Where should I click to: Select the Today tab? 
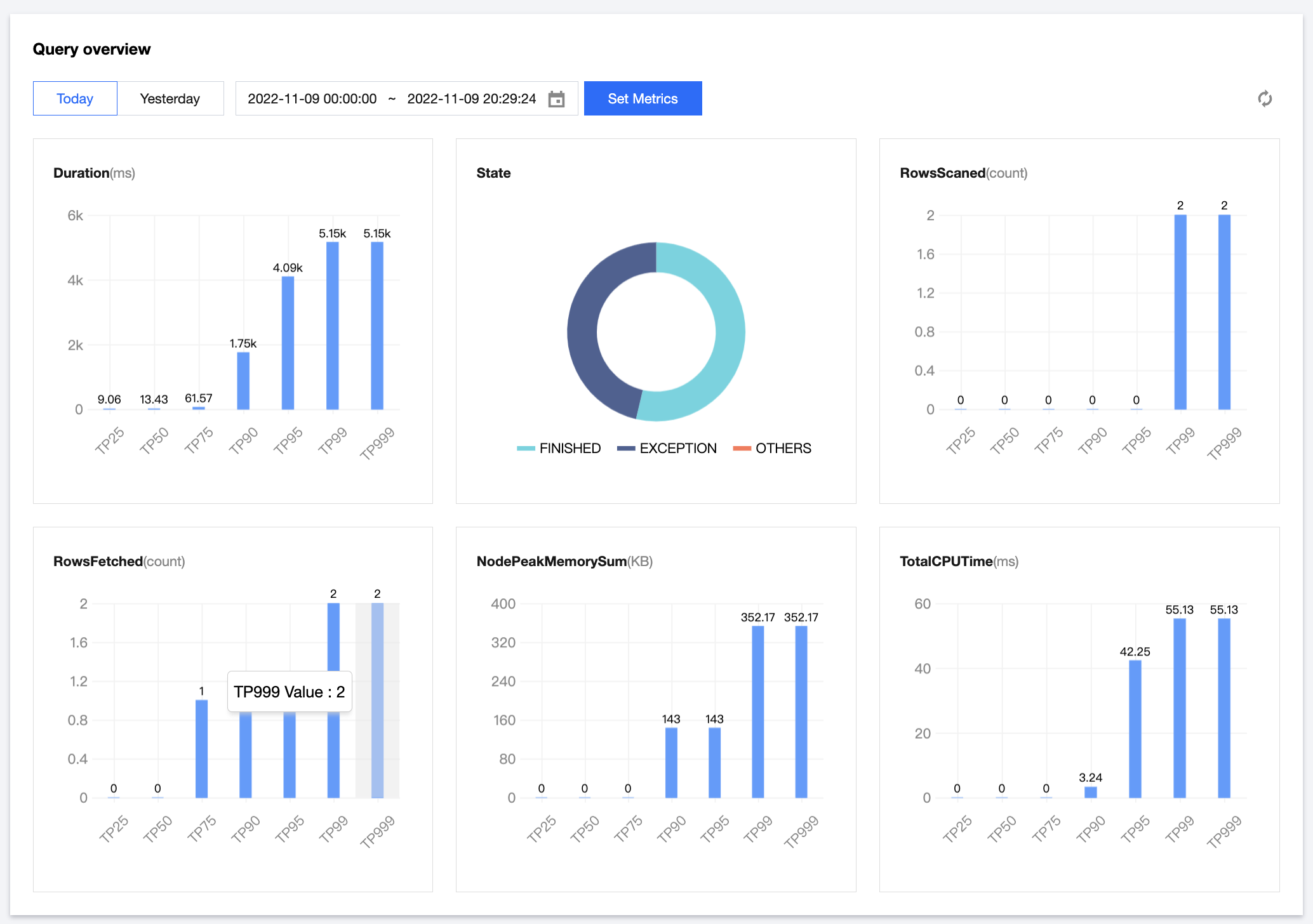(75, 99)
